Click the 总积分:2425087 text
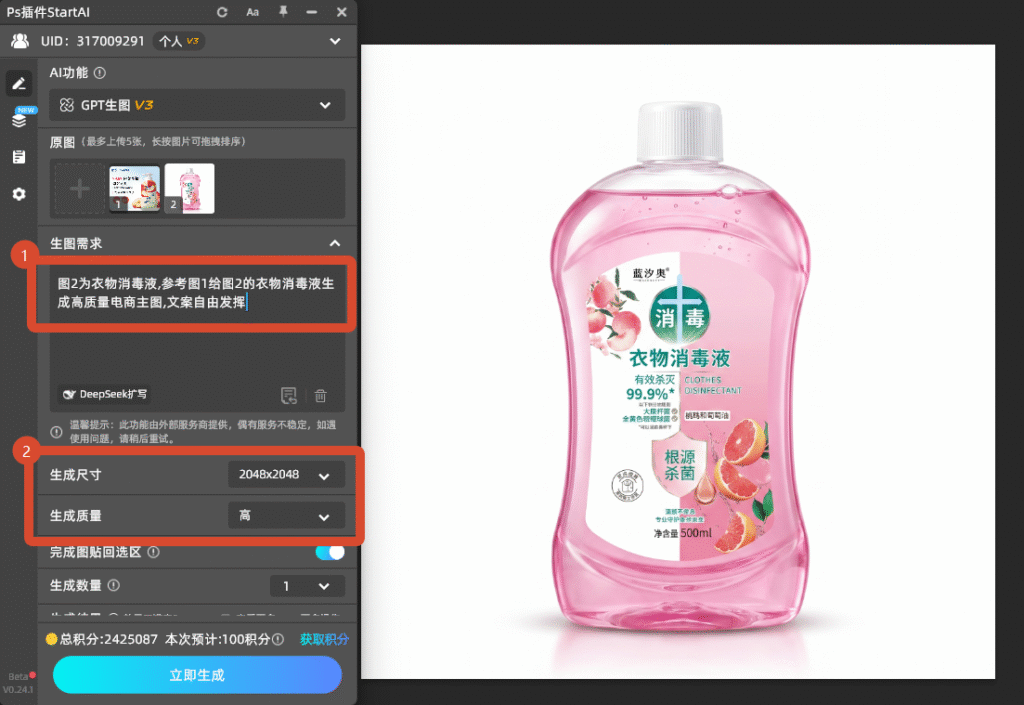Screen dimensions: 1024x705 coord(108,639)
